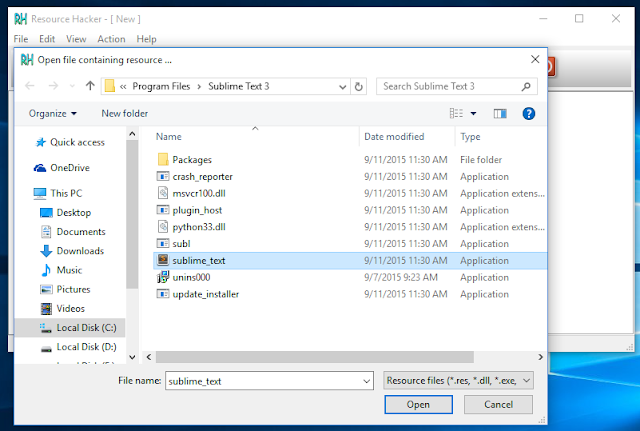Click the navigation pane vertical scrollbar
This screenshot has height=431, width=640.
(x=132, y=216)
